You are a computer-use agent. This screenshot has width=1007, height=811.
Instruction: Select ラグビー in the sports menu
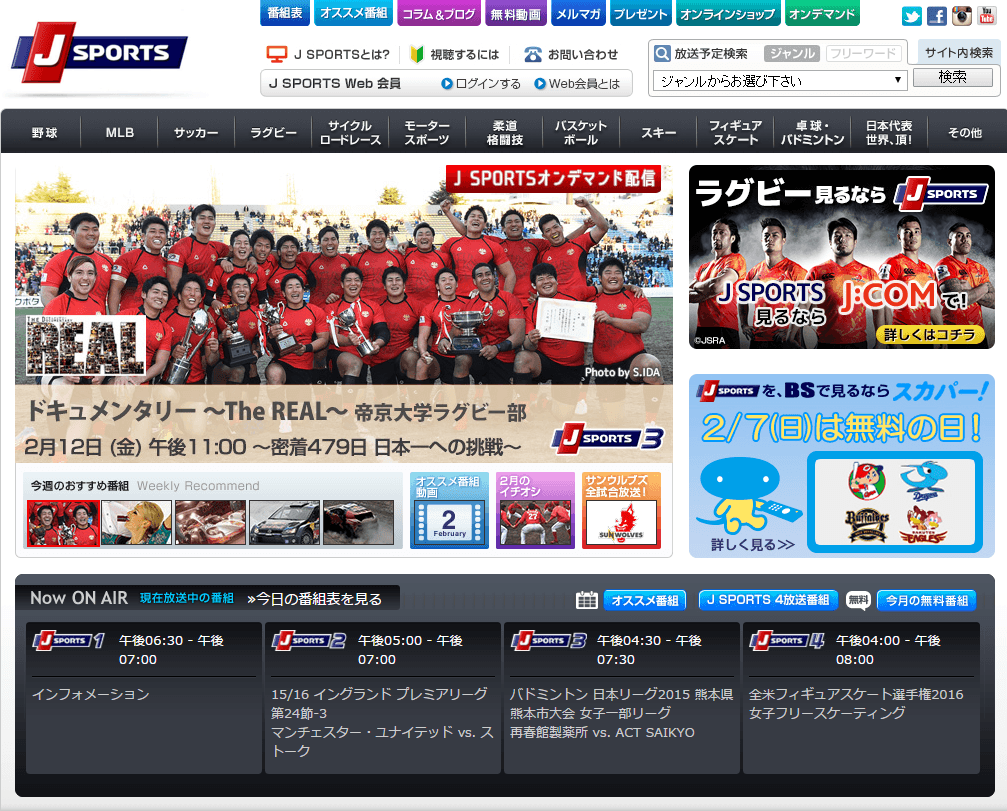pyautogui.click(x=273, y=132)
